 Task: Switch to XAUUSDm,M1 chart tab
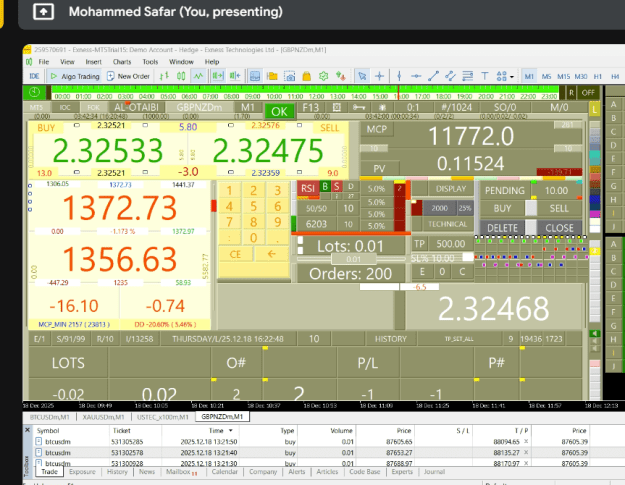103,417
